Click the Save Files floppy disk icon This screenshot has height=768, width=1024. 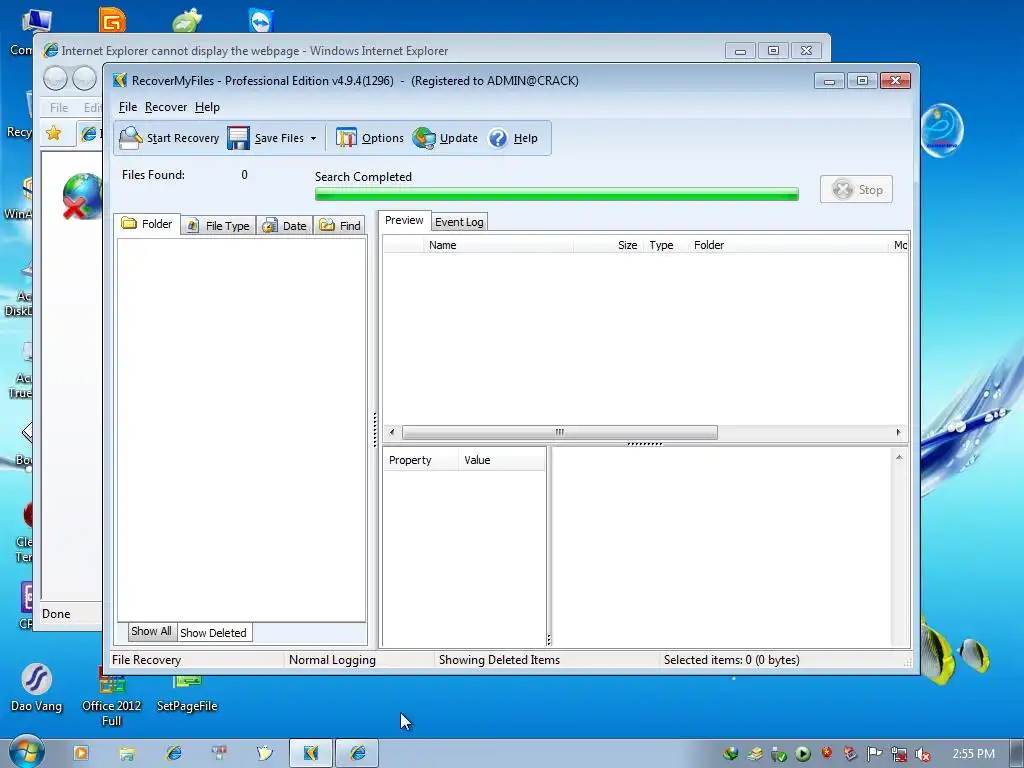click(x=238, y=138)
